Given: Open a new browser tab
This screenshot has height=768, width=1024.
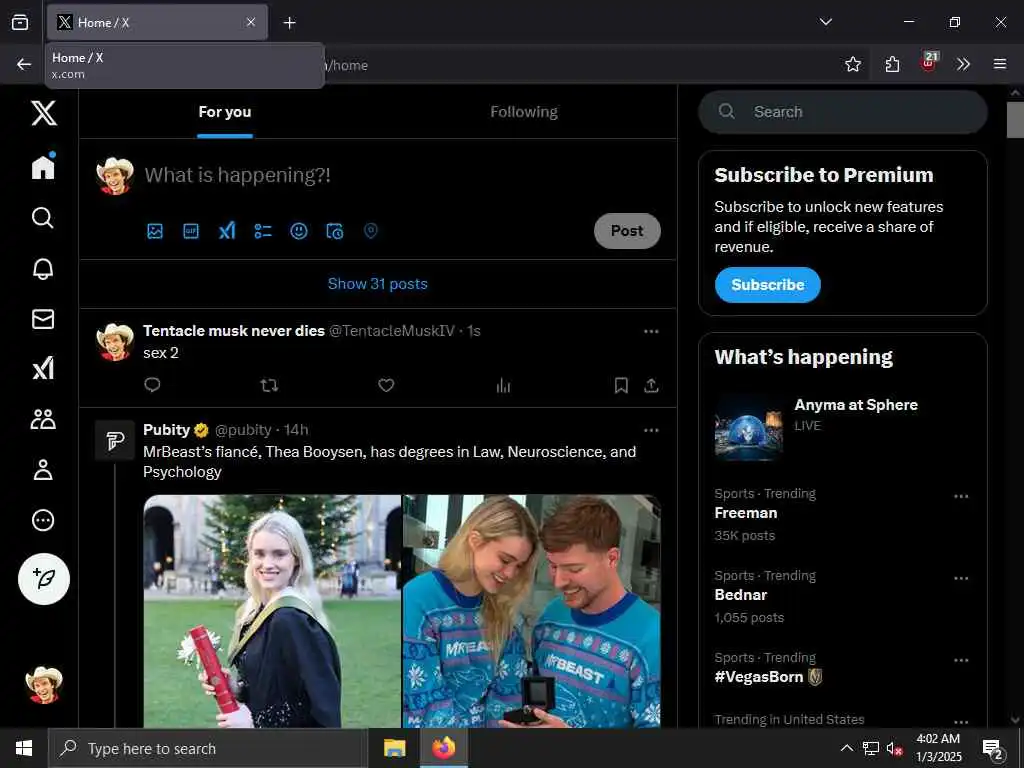Looking at the screenshot, I should point(289,23).
